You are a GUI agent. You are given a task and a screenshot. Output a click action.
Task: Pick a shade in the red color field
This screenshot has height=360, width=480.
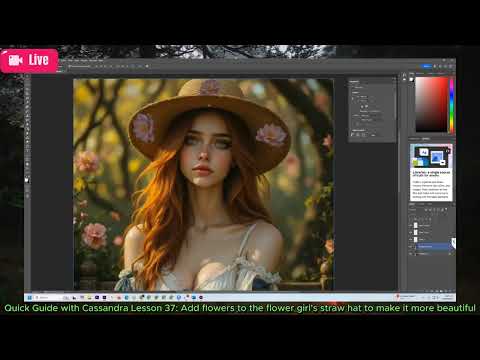coord(431,104)
